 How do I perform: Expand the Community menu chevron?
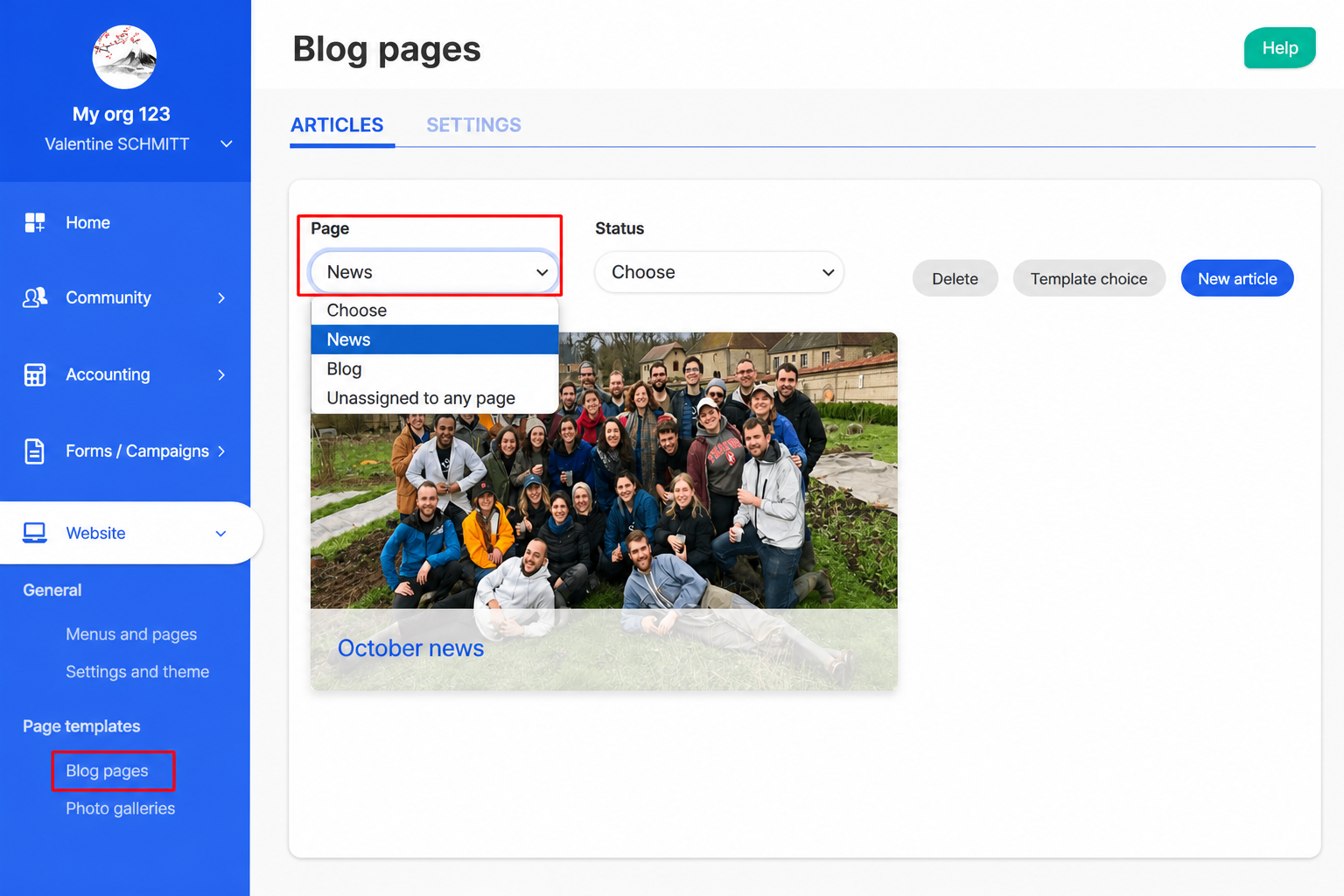click(221, 298)
